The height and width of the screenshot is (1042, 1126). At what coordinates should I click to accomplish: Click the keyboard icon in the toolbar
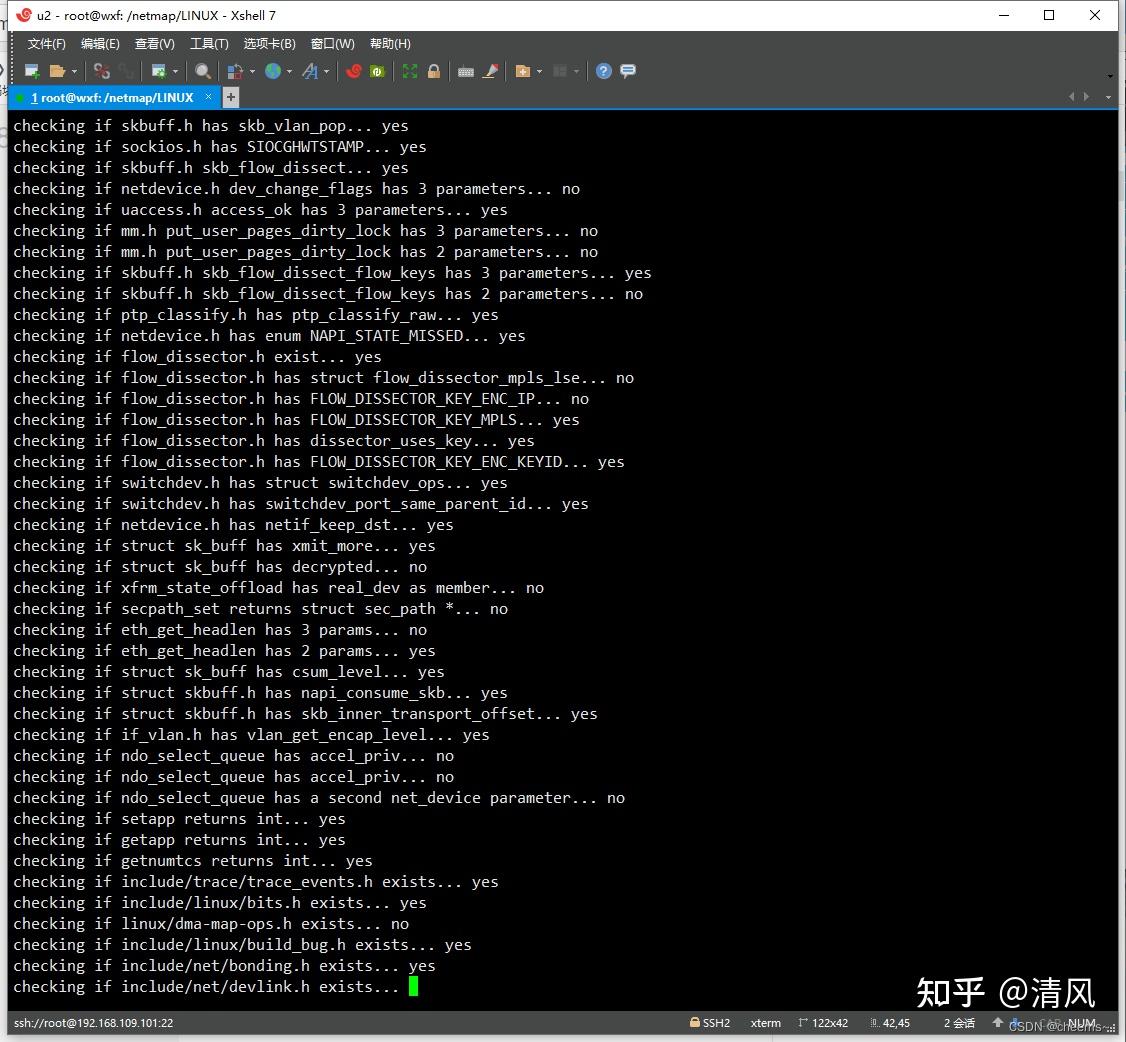[465, 71]
